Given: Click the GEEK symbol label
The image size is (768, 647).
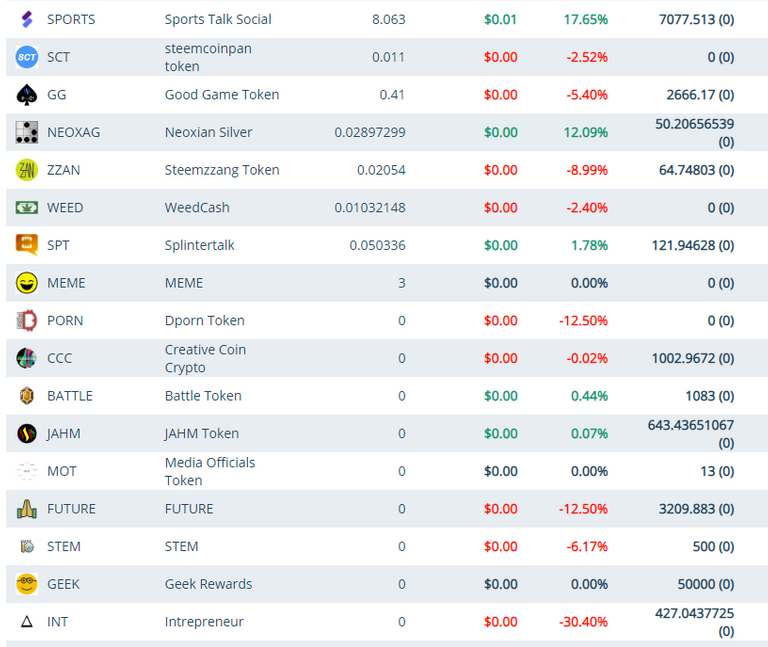Looking at the screenshot, I should coord(63,584).
